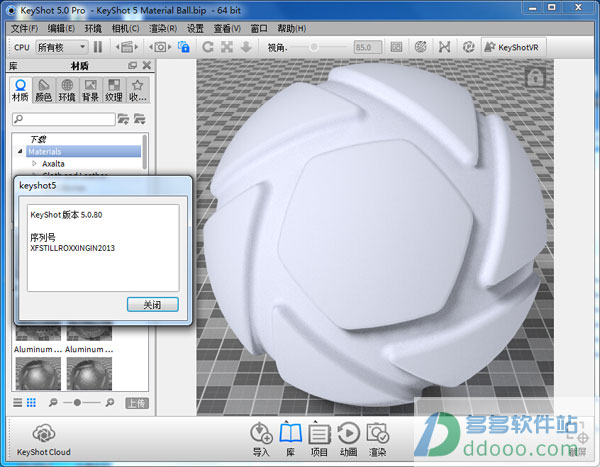This screenshot has width=600, height=467.
Task: Undock the library panel
Action: tap(132, 65)
